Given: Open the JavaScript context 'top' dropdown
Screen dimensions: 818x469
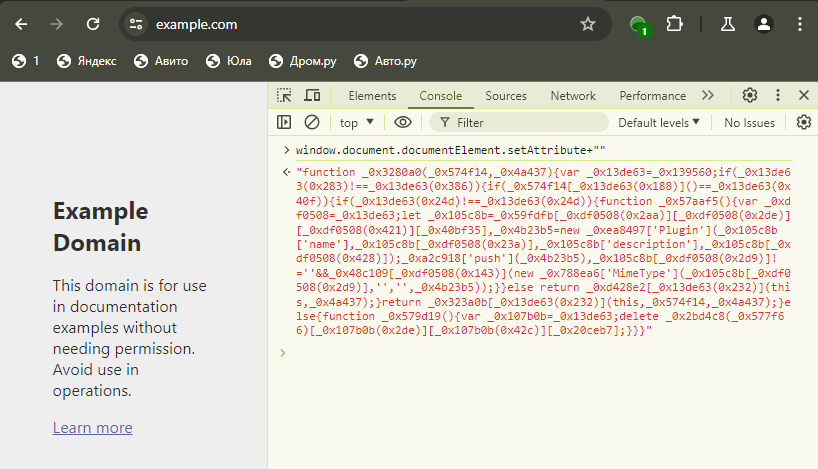Looking at the screenshot, I should [x=357, y=122].
